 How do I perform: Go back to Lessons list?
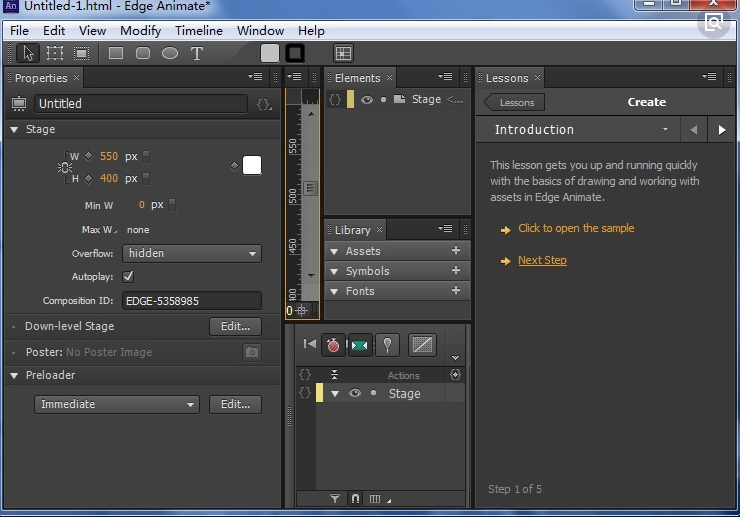[514, 102]
